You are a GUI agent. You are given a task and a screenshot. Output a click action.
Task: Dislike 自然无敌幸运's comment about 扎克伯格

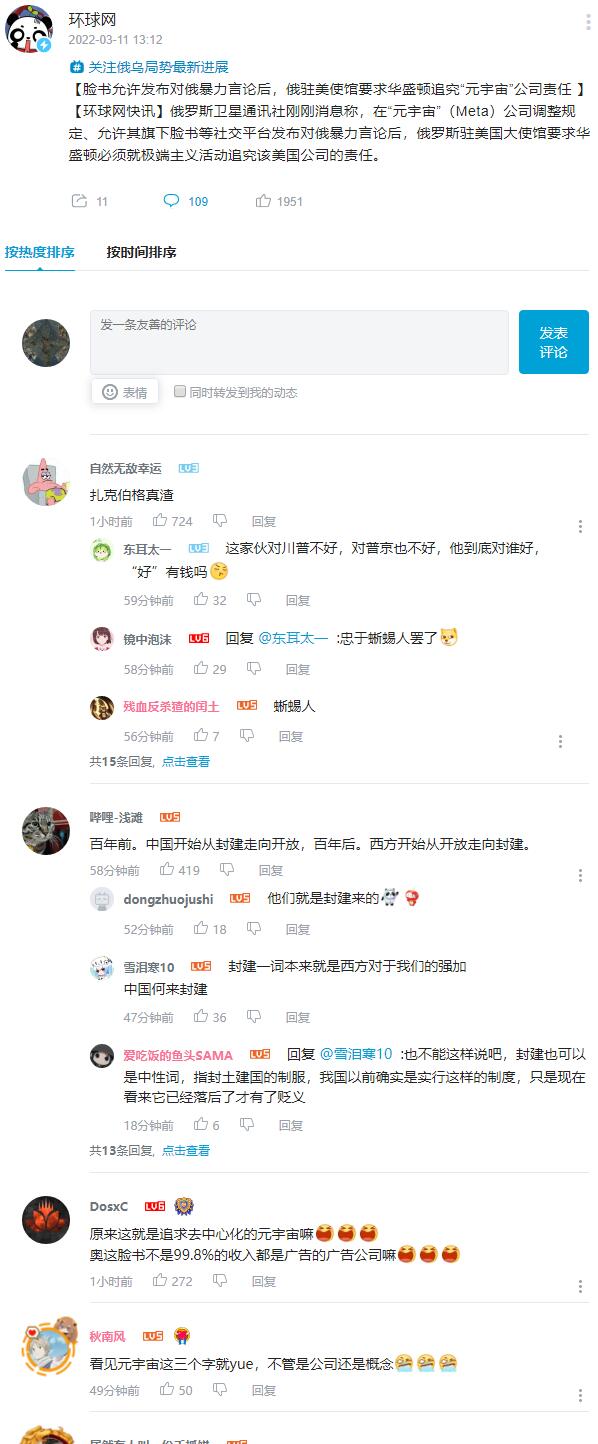[x=220, y=521]
